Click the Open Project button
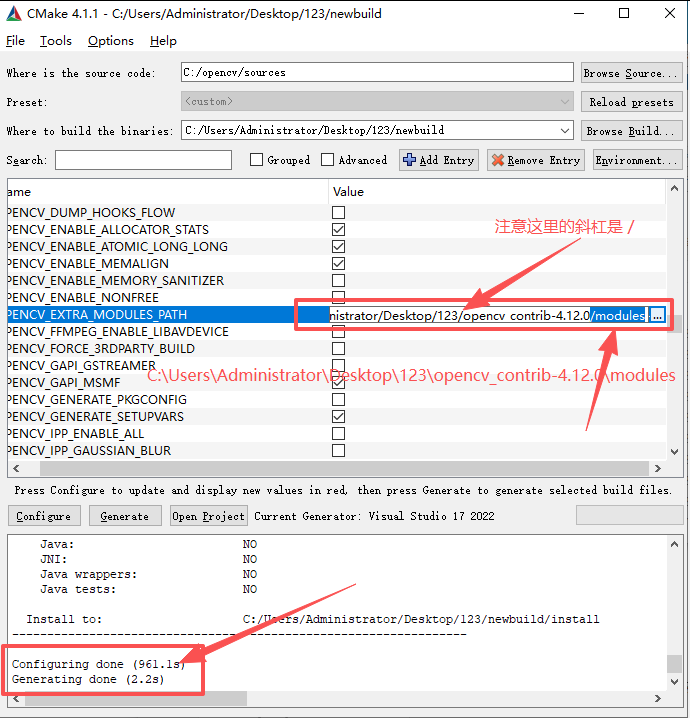 [x=209, y=516]
